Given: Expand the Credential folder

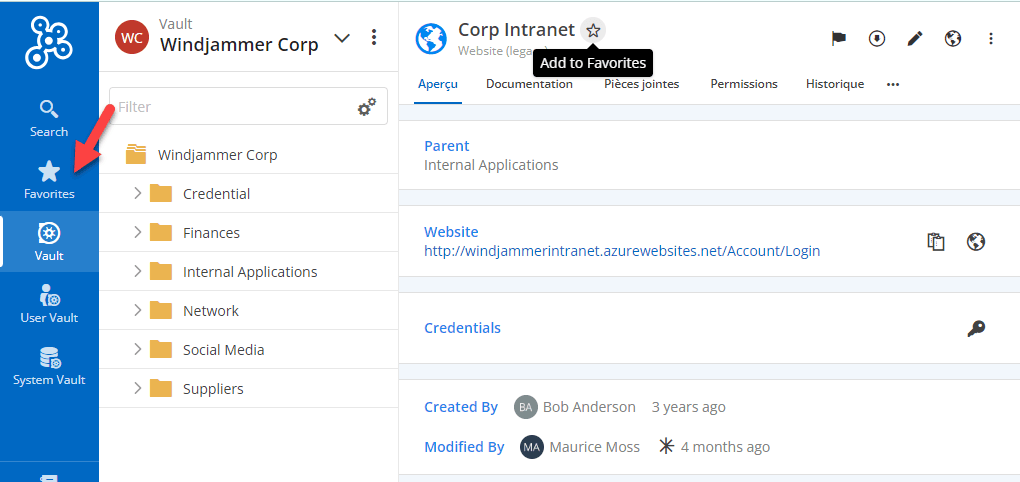Looking at the screenshot, I should (x=138, y=193).
